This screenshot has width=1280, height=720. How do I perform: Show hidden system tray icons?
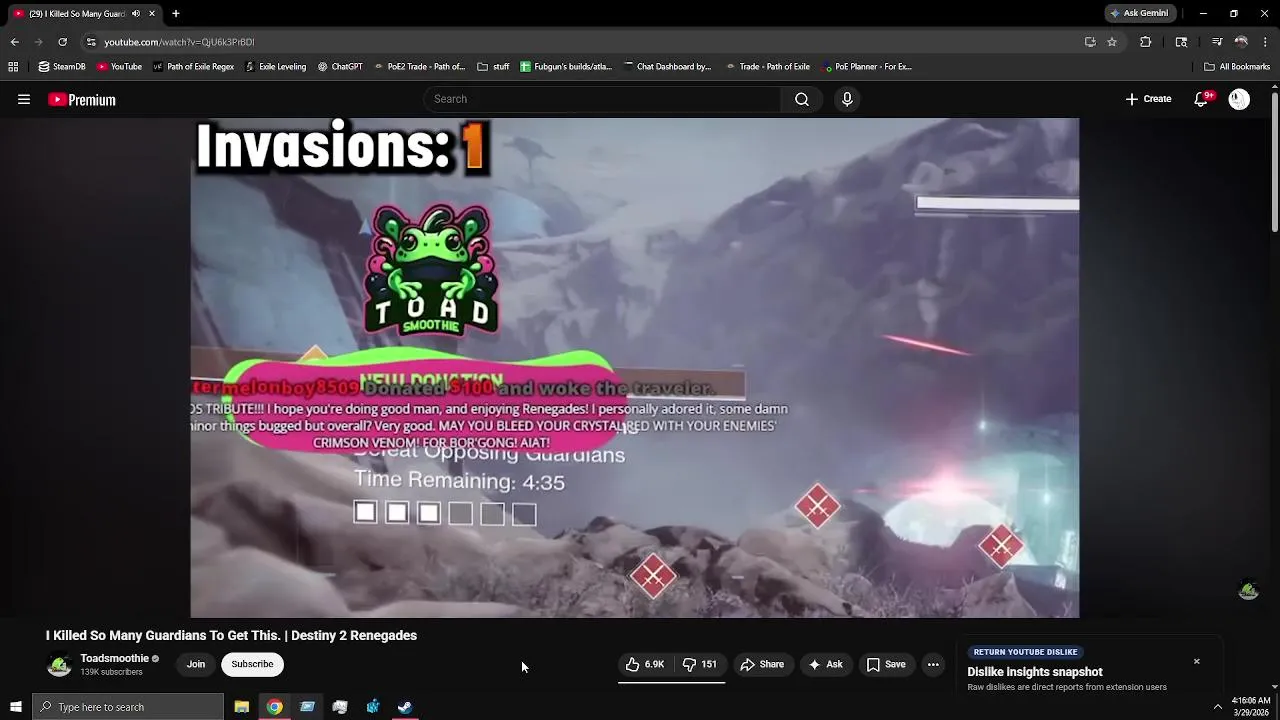[x=1217, y=707]
